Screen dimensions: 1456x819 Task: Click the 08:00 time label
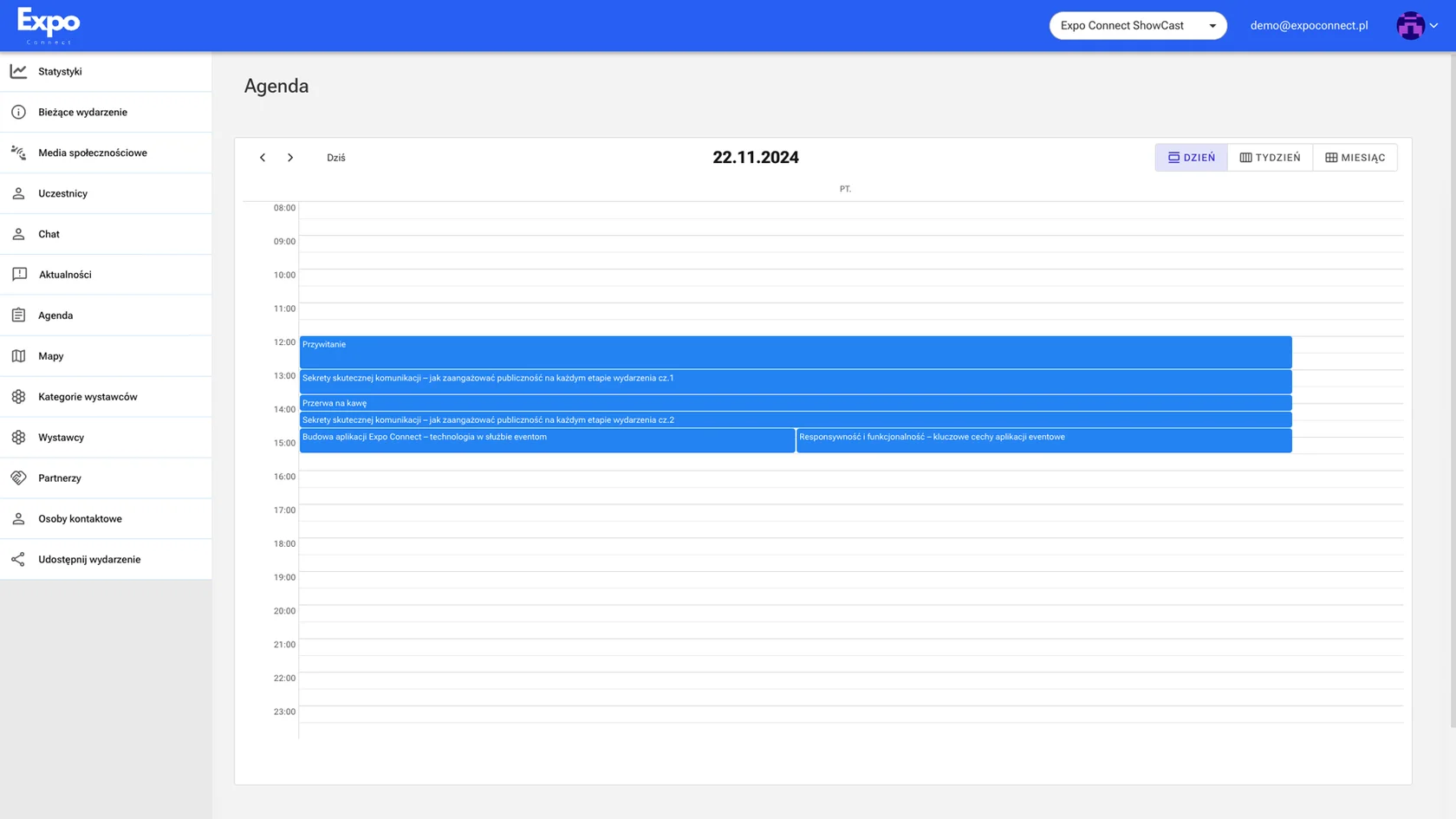click(x=284, y=208)
